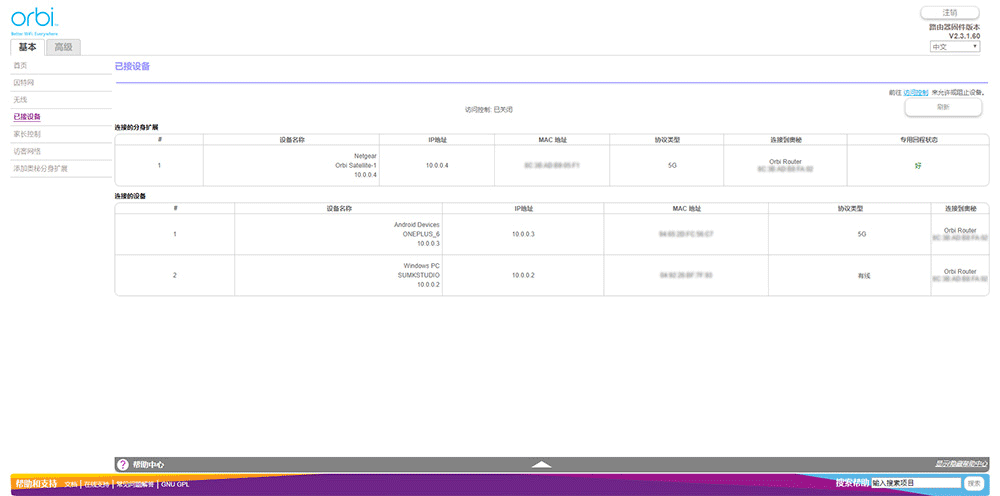The image size is (1000, 496).
Task: Select 无线 in the sidebar
Action: click(20, 100)
